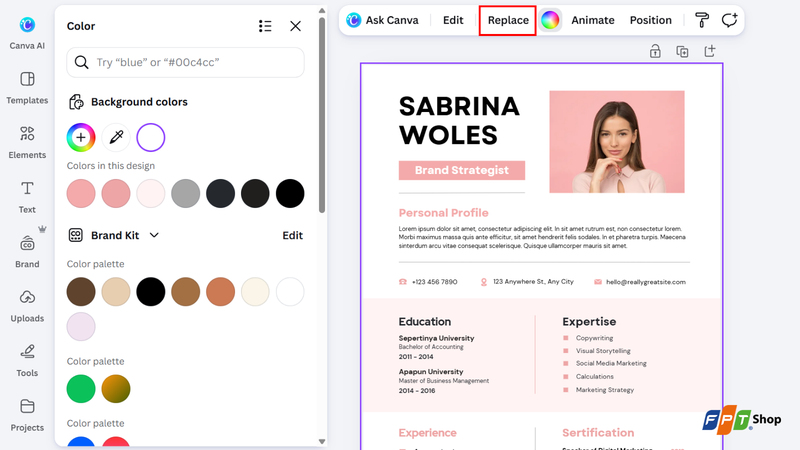800x450 pixels.
Task: Select the terracotta orange palette swatch
Action: [x=220, y=291]
